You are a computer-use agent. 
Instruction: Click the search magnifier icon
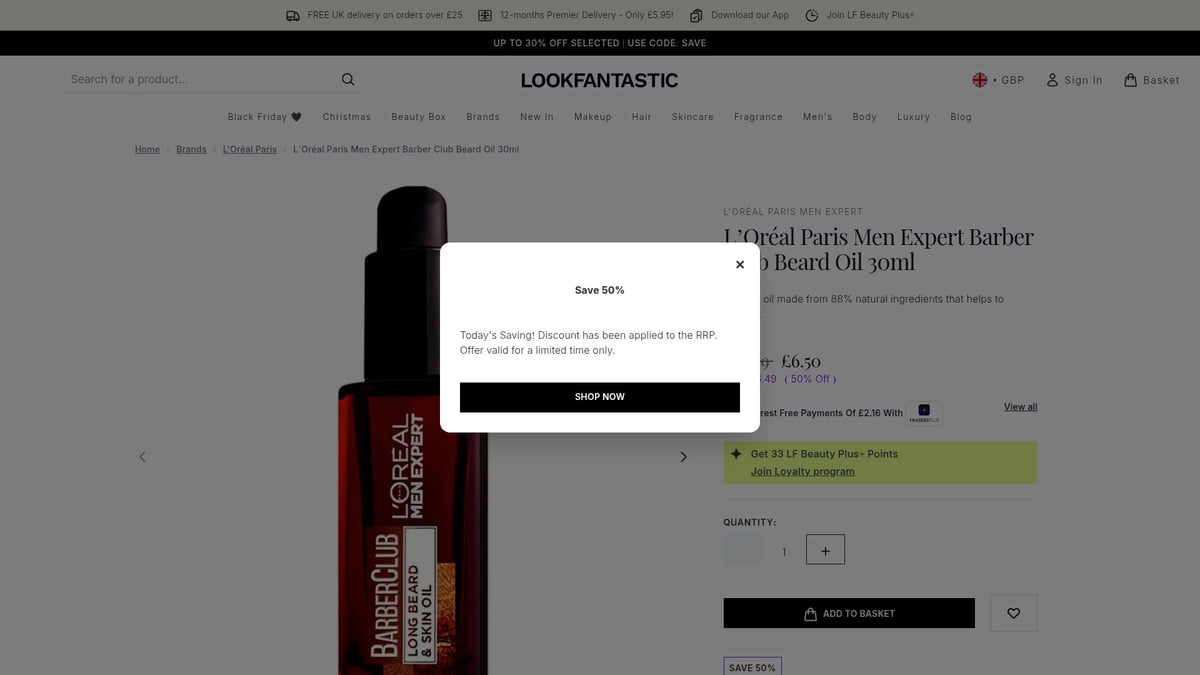click(347, 79)
